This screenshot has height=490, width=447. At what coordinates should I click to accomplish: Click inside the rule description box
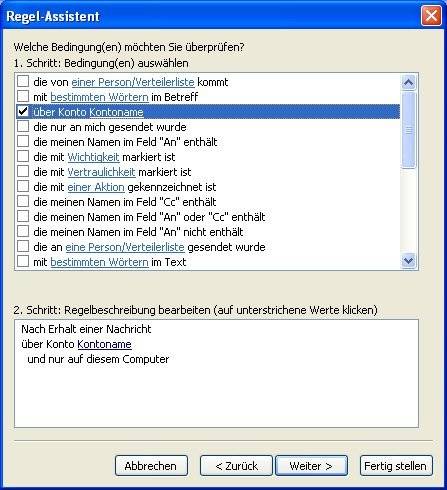point(216,393)
